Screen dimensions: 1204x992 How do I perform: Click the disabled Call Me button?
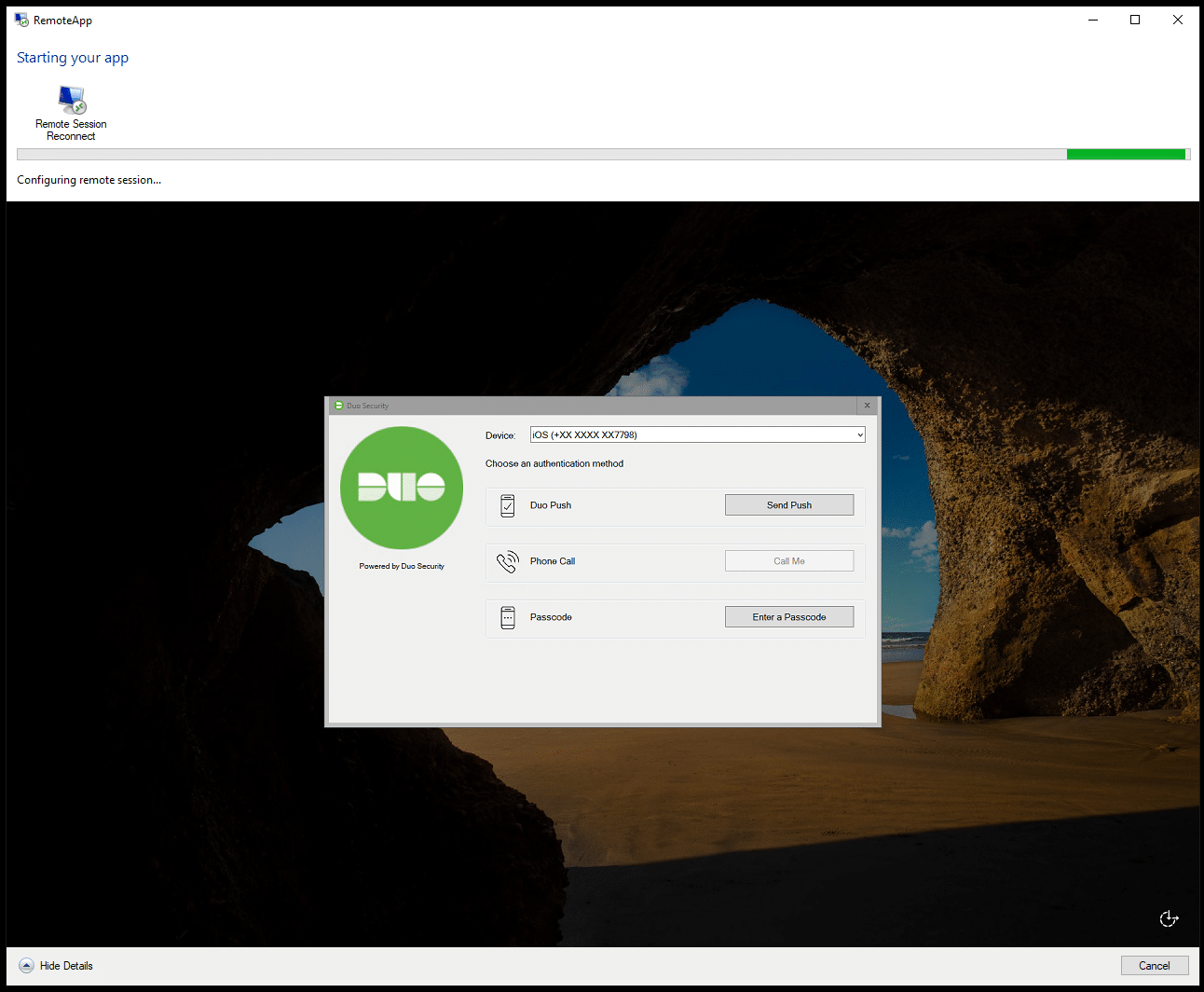coord(788,561)
